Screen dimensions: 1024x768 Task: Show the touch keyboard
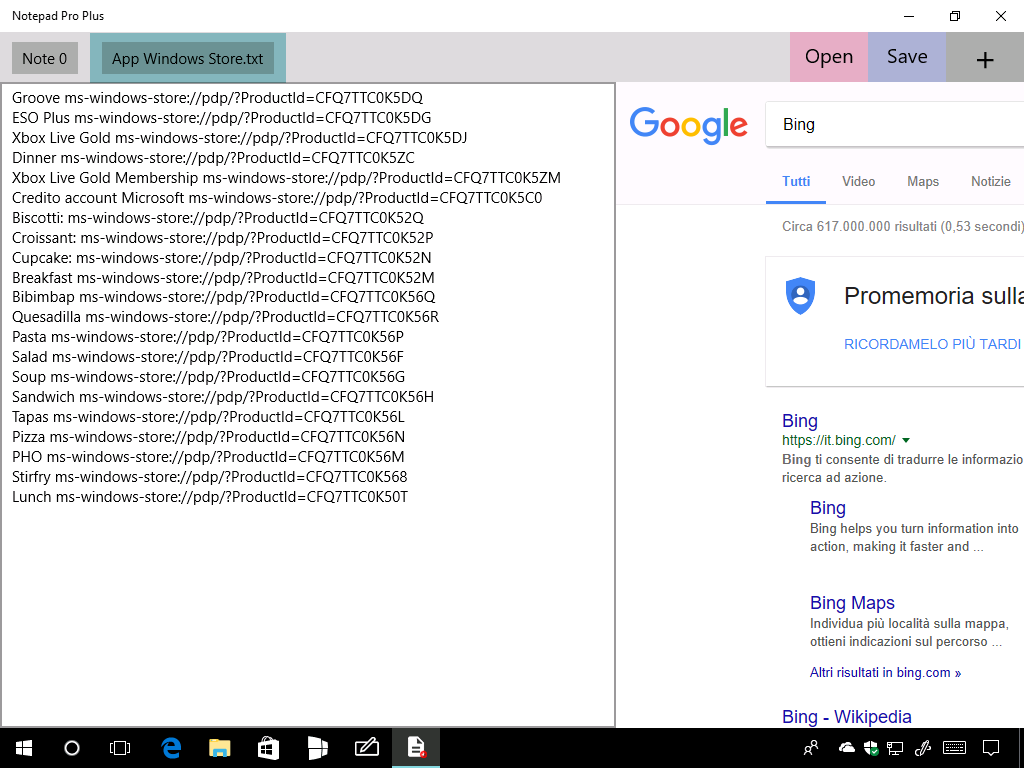[x=955, y=748]
